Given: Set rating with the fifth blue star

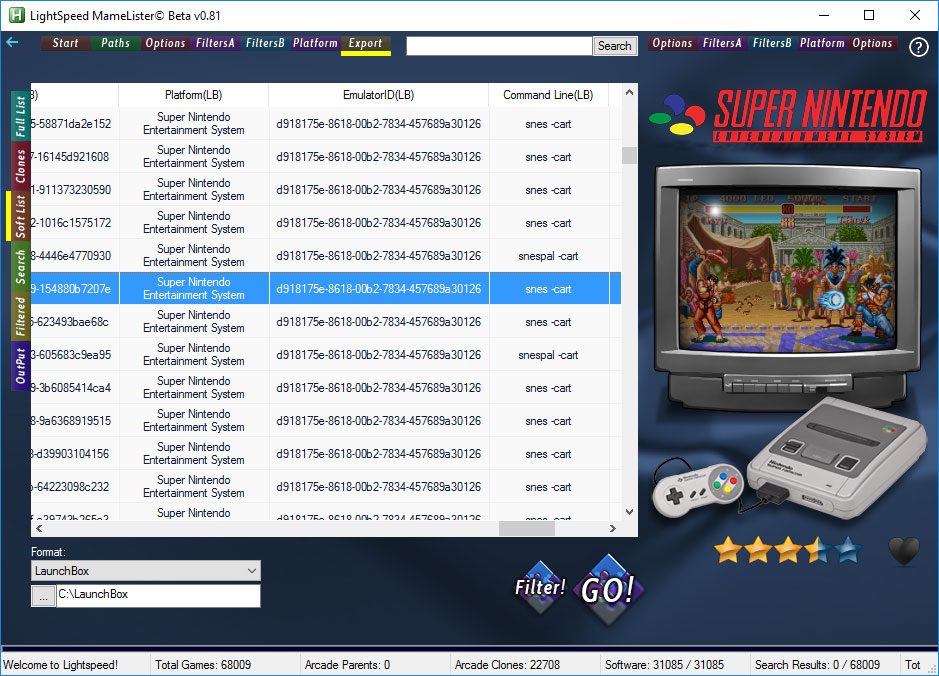Looking at the screenshot, I should click(x=848, y=550).
